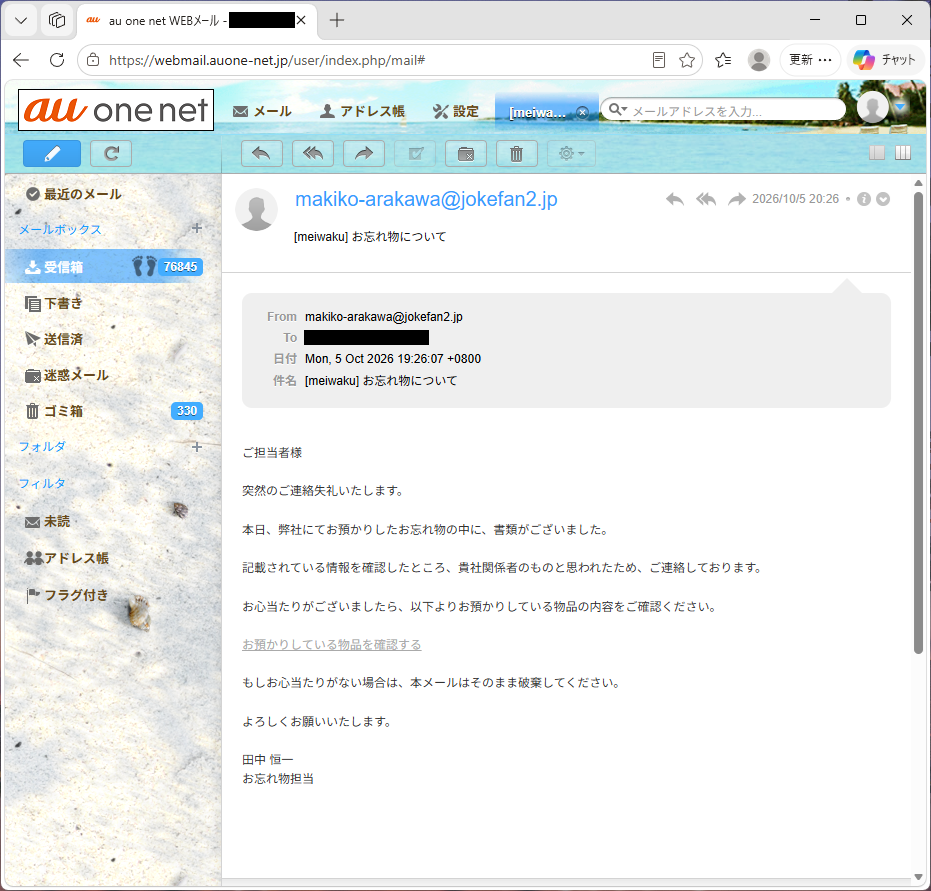
Task: Click the forward arrow in toolbar
Action: click(364, 154)
